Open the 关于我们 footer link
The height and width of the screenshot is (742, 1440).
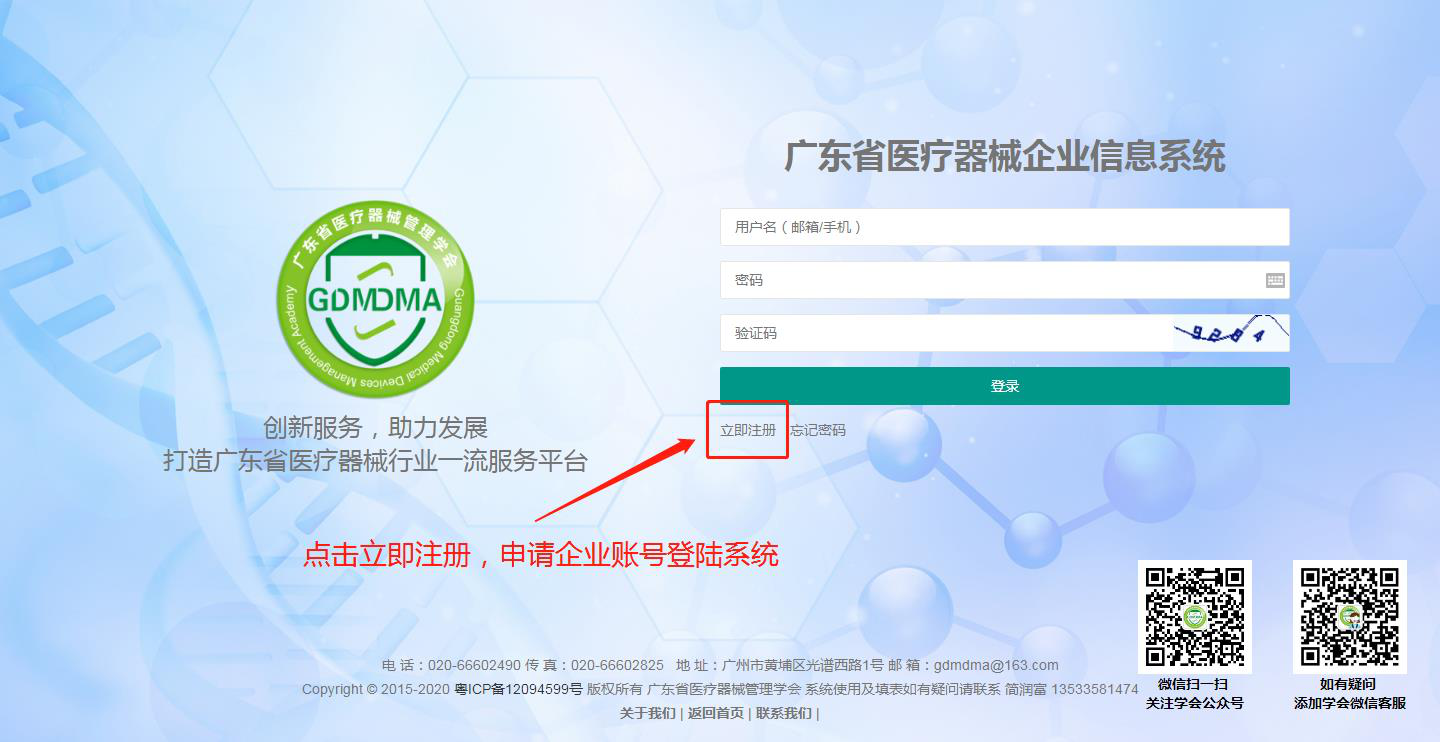(x=647, y=713)
